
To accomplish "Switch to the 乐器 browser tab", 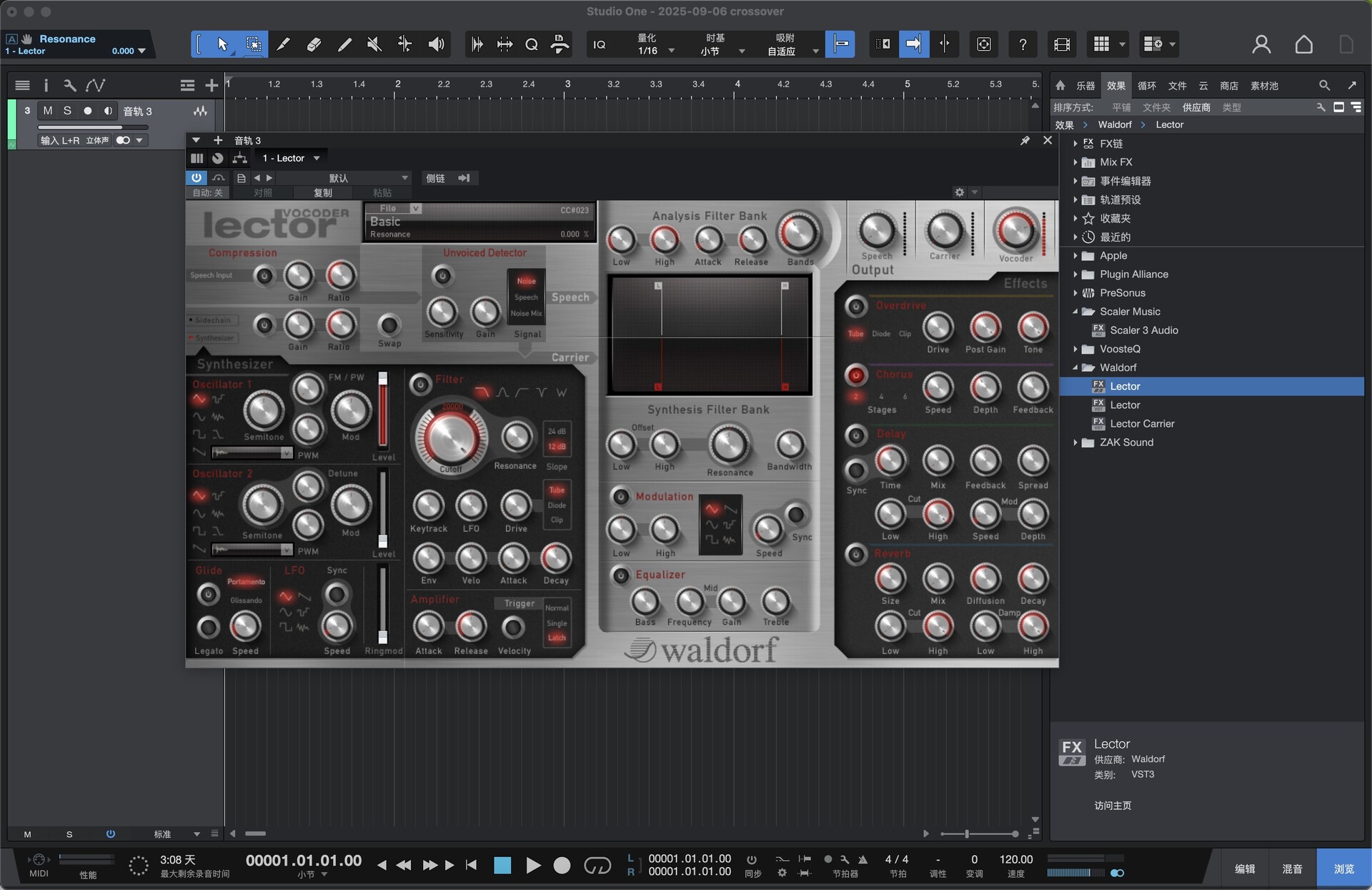I will [1085, 86].
